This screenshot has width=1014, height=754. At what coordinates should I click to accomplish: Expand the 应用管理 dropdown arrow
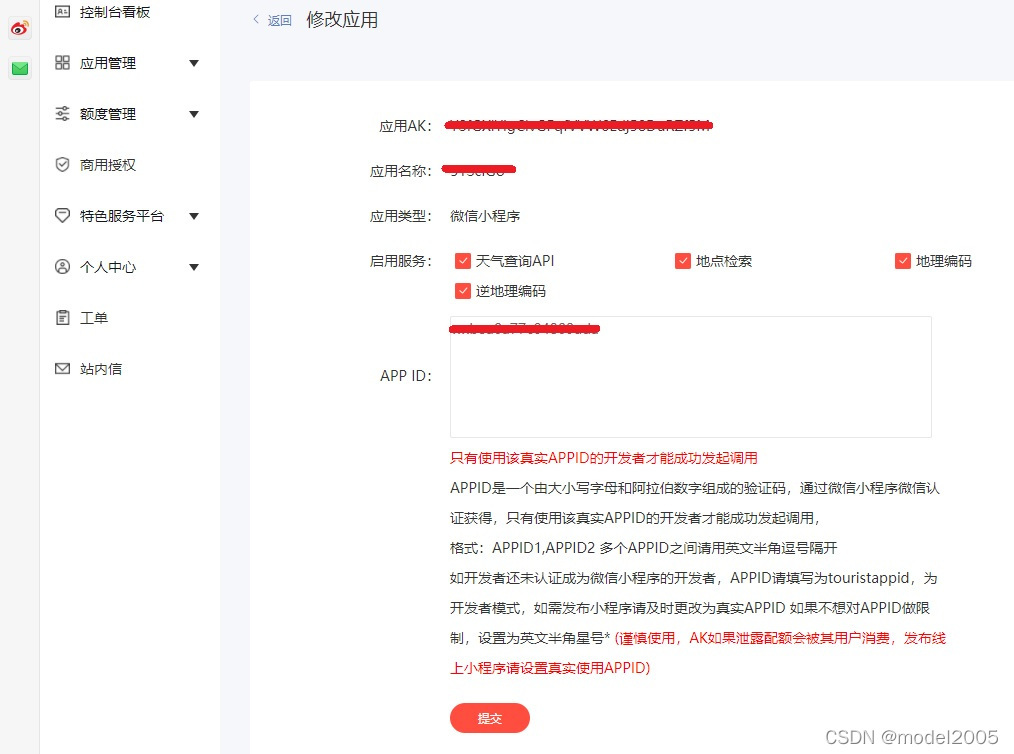point(193,63)
